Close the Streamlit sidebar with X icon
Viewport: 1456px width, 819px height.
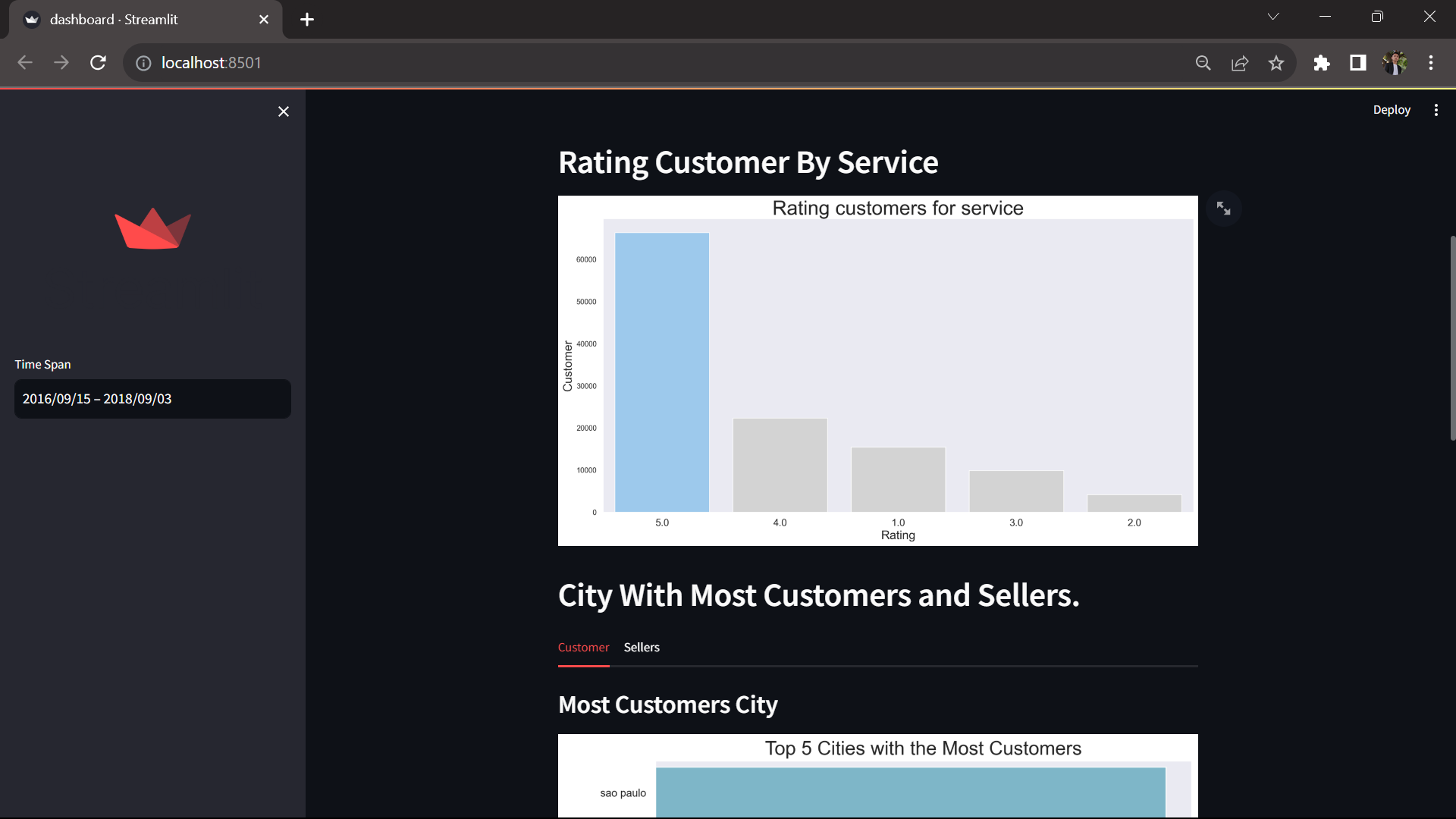tap(284, 111)
